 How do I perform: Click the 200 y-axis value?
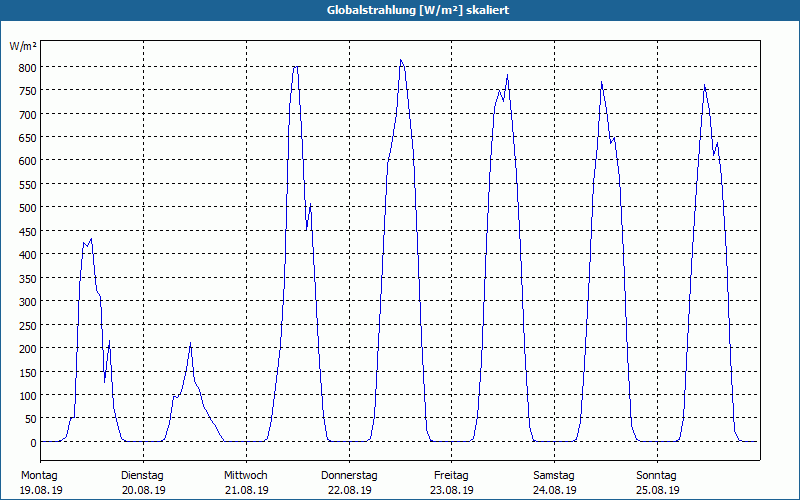pyautogui.click(x=28, y=349)
